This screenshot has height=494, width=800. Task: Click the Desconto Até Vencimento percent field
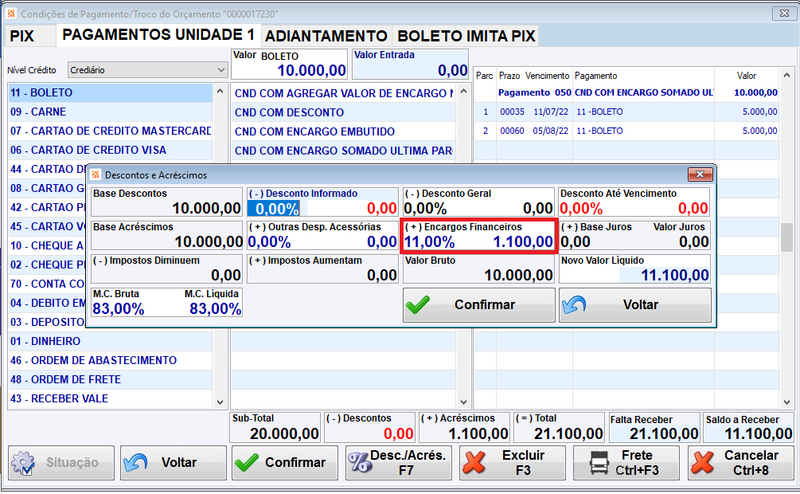coord(582,209)
